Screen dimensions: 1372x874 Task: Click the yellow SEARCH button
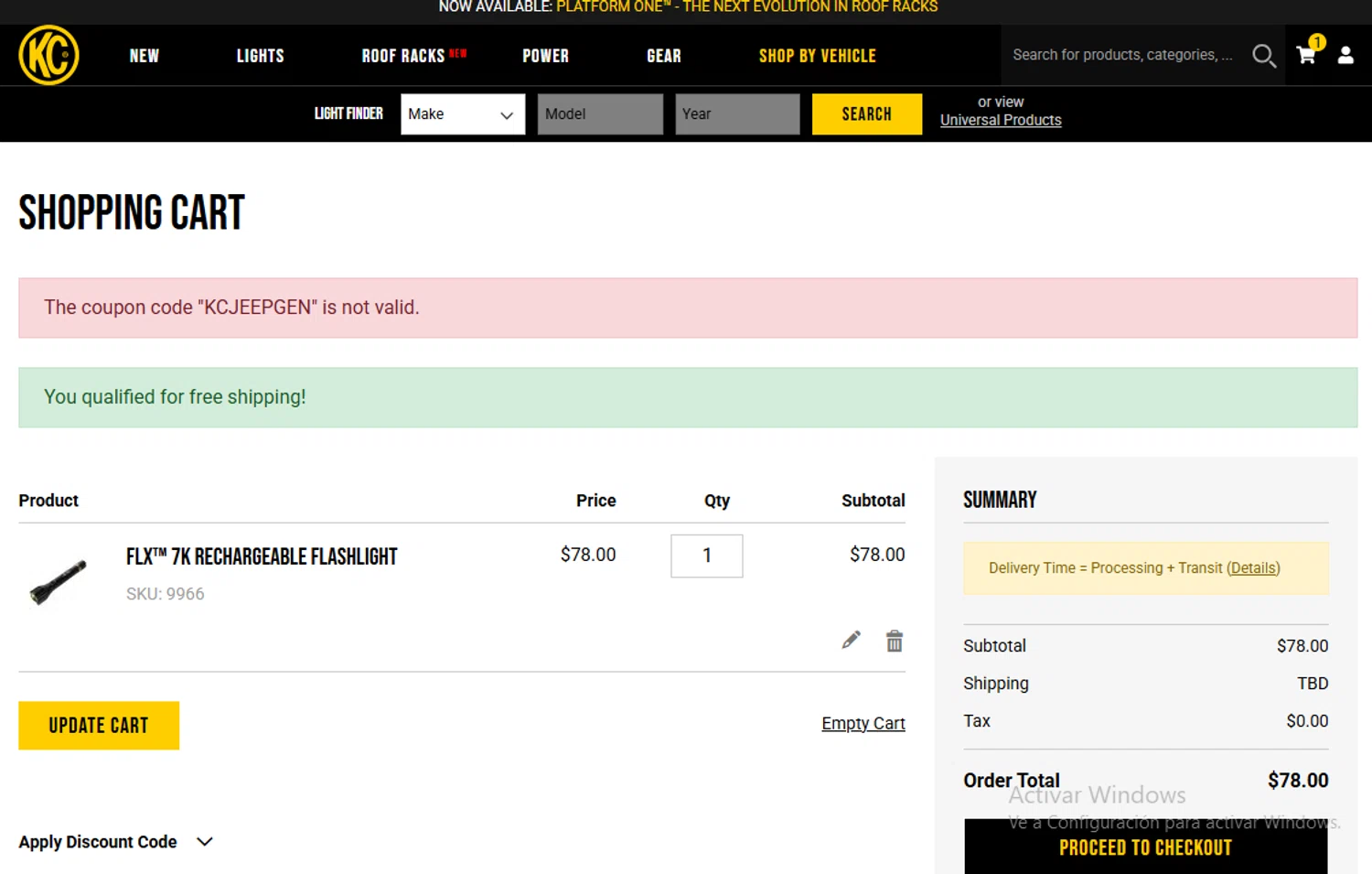[x=867, y=114]
